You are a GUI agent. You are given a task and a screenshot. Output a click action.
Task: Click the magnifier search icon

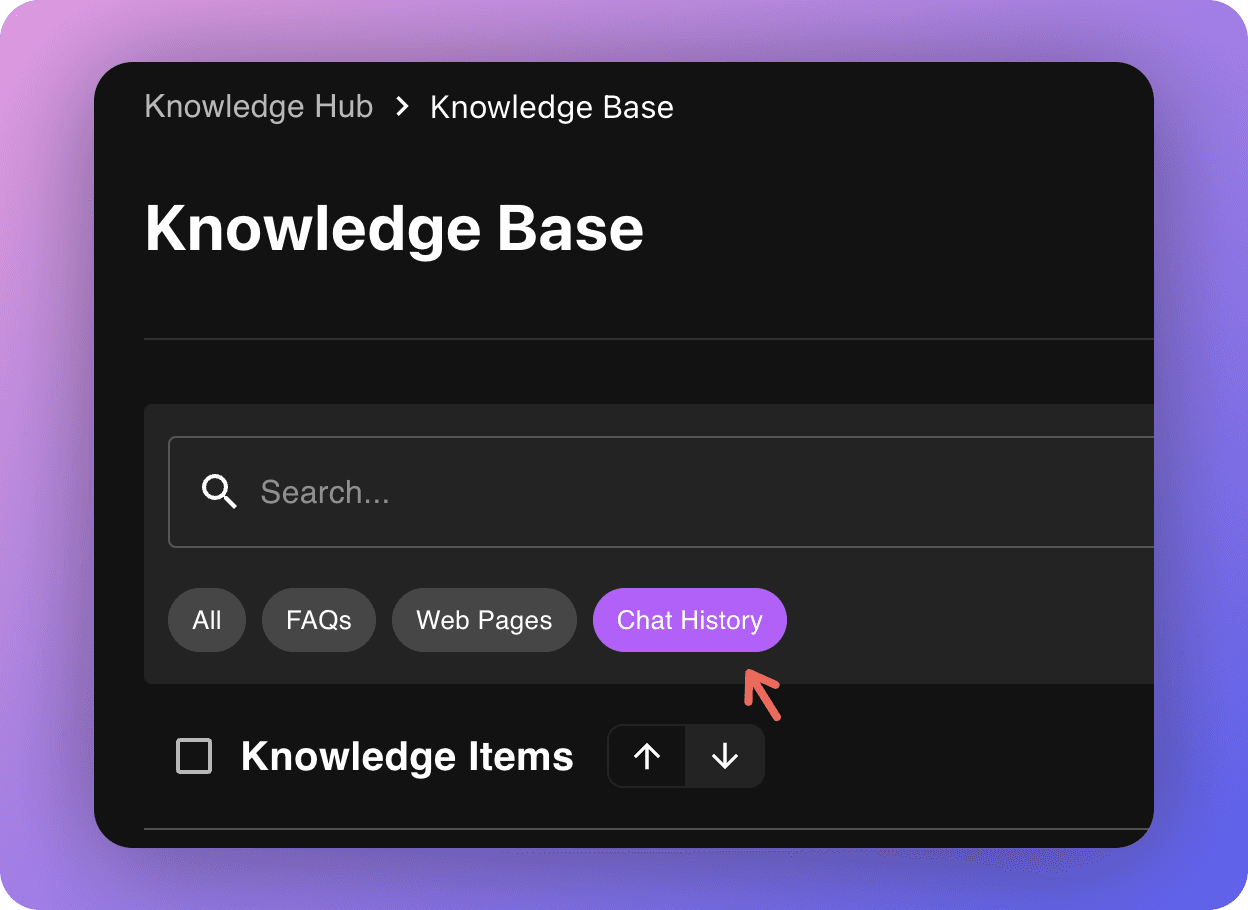(x=219, y=492)
